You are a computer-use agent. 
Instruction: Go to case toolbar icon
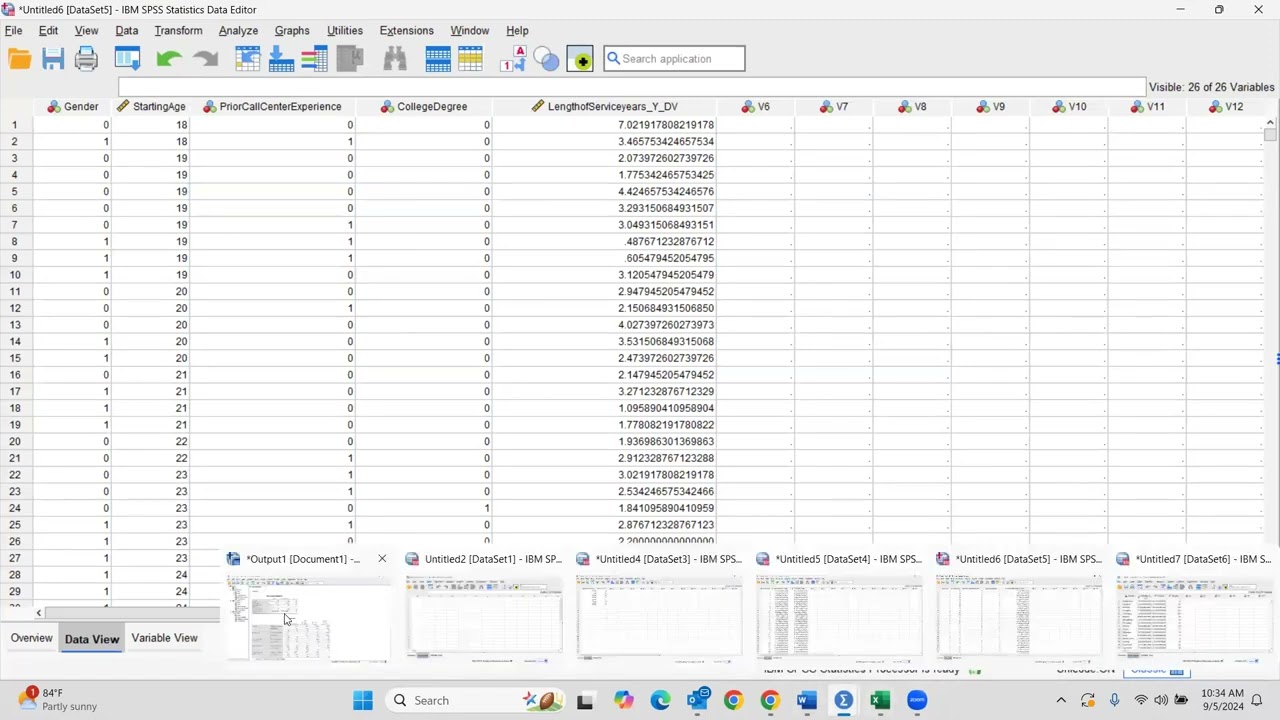[248, 59]
